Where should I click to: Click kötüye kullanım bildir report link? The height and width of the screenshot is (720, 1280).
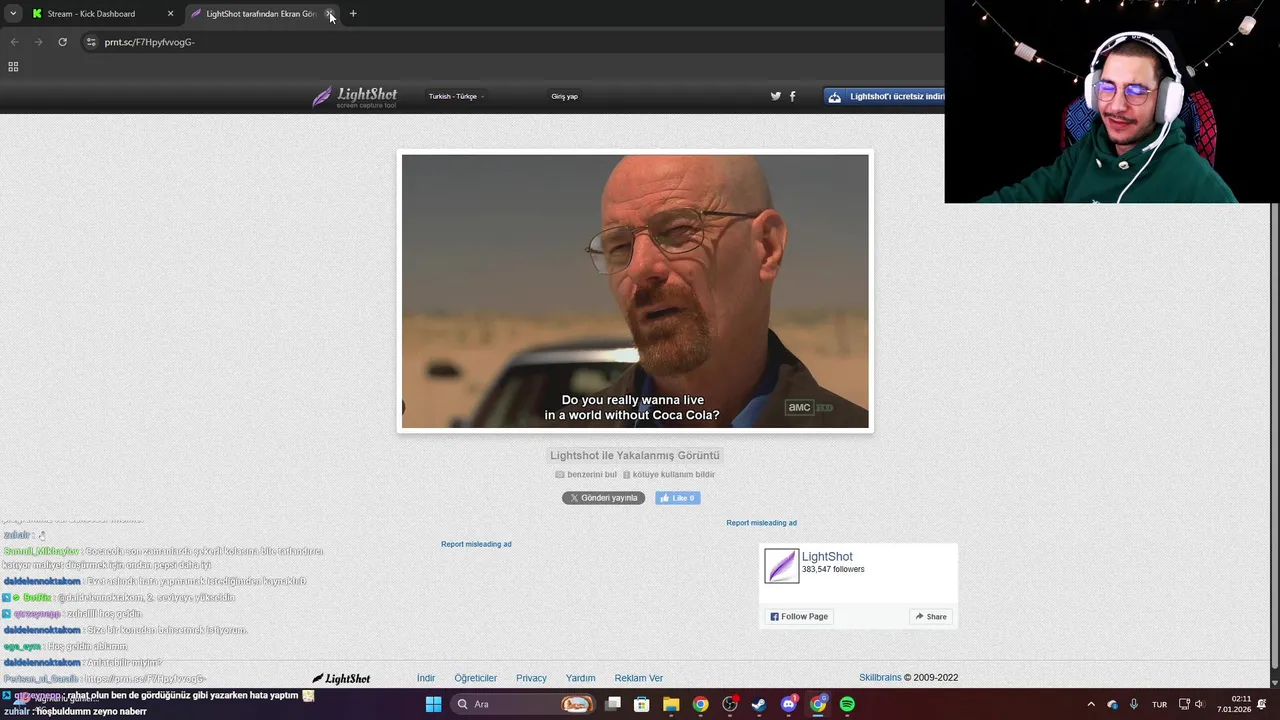pos(669,475)
